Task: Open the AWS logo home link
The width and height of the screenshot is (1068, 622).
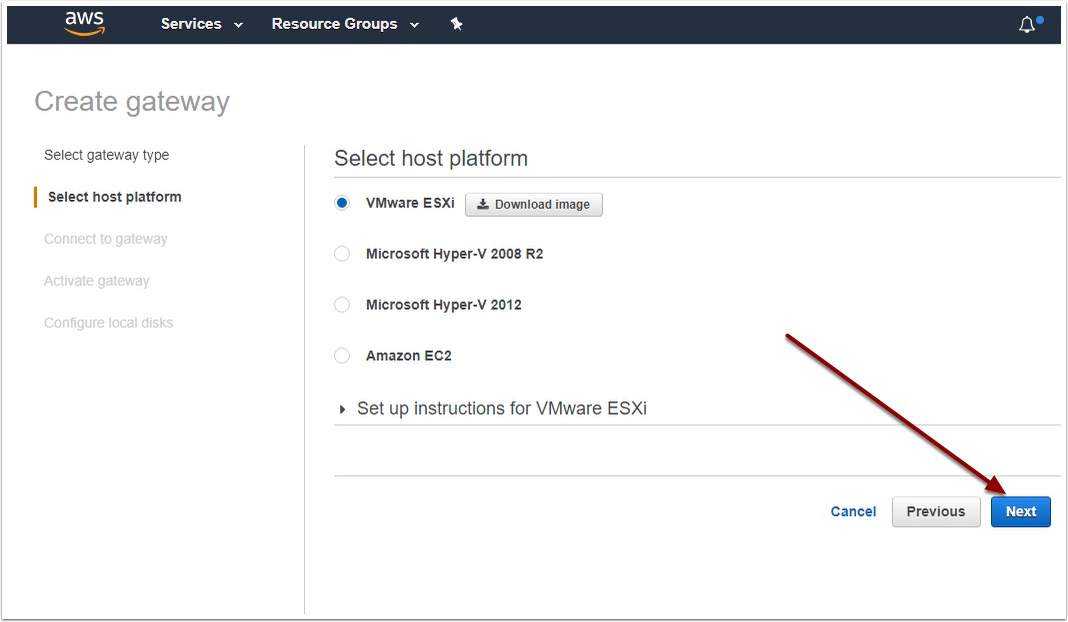Action: coord(84,23)
